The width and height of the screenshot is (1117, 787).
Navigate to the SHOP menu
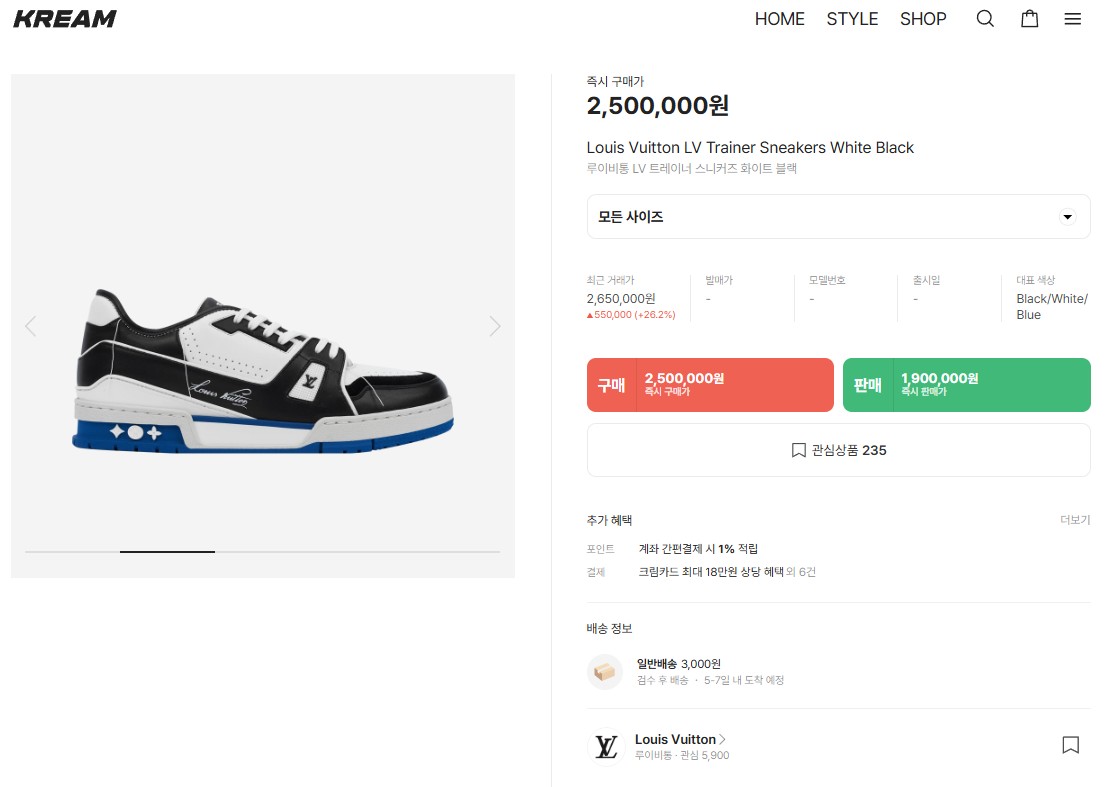point(923,19)
